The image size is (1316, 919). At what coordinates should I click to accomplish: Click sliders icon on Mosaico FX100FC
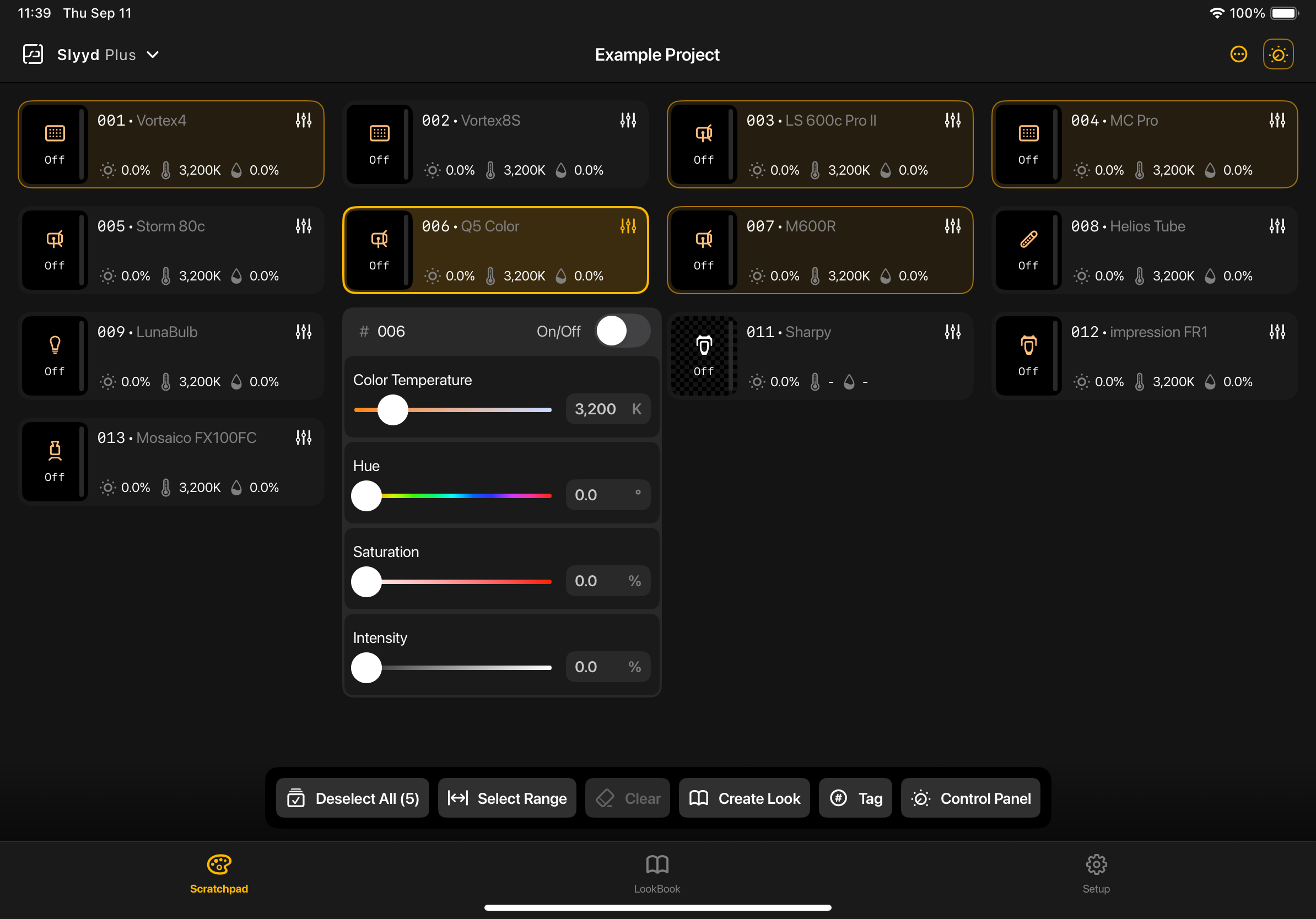click(x=303, y=437)
